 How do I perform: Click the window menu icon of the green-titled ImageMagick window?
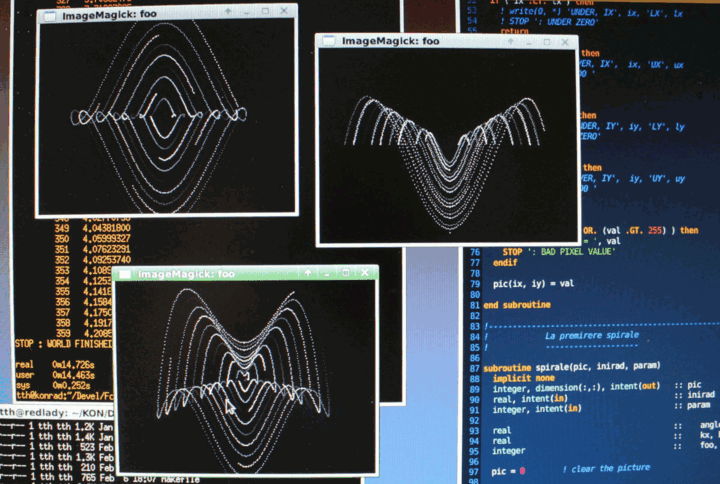[x=124, y=274]
